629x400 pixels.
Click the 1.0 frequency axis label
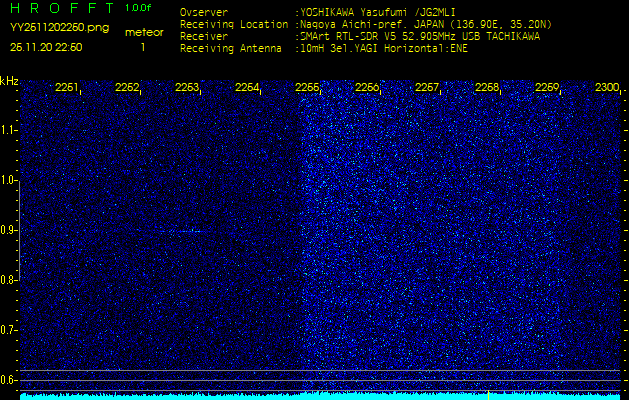(7, 180)
